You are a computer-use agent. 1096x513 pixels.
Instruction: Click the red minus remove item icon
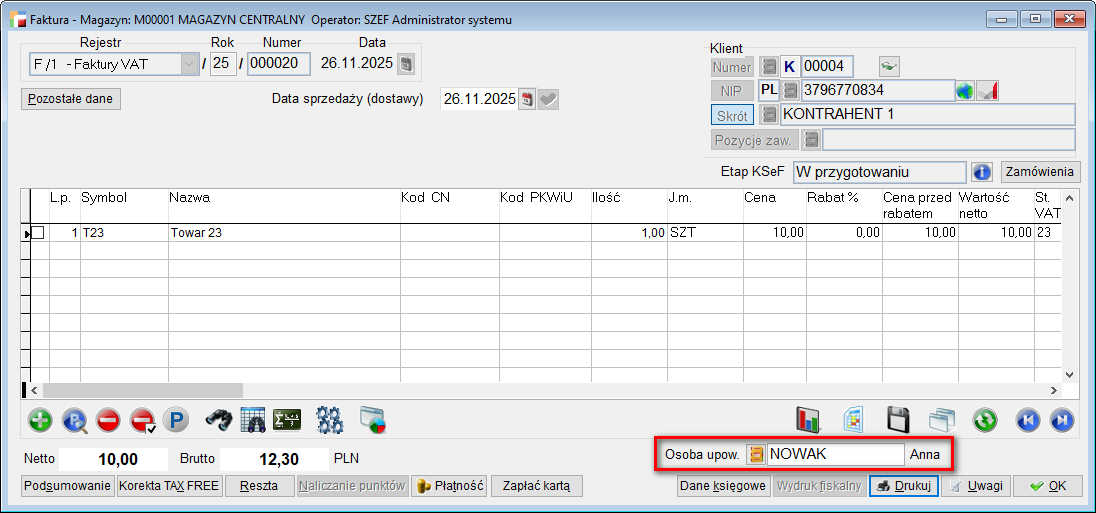(108, 420)
